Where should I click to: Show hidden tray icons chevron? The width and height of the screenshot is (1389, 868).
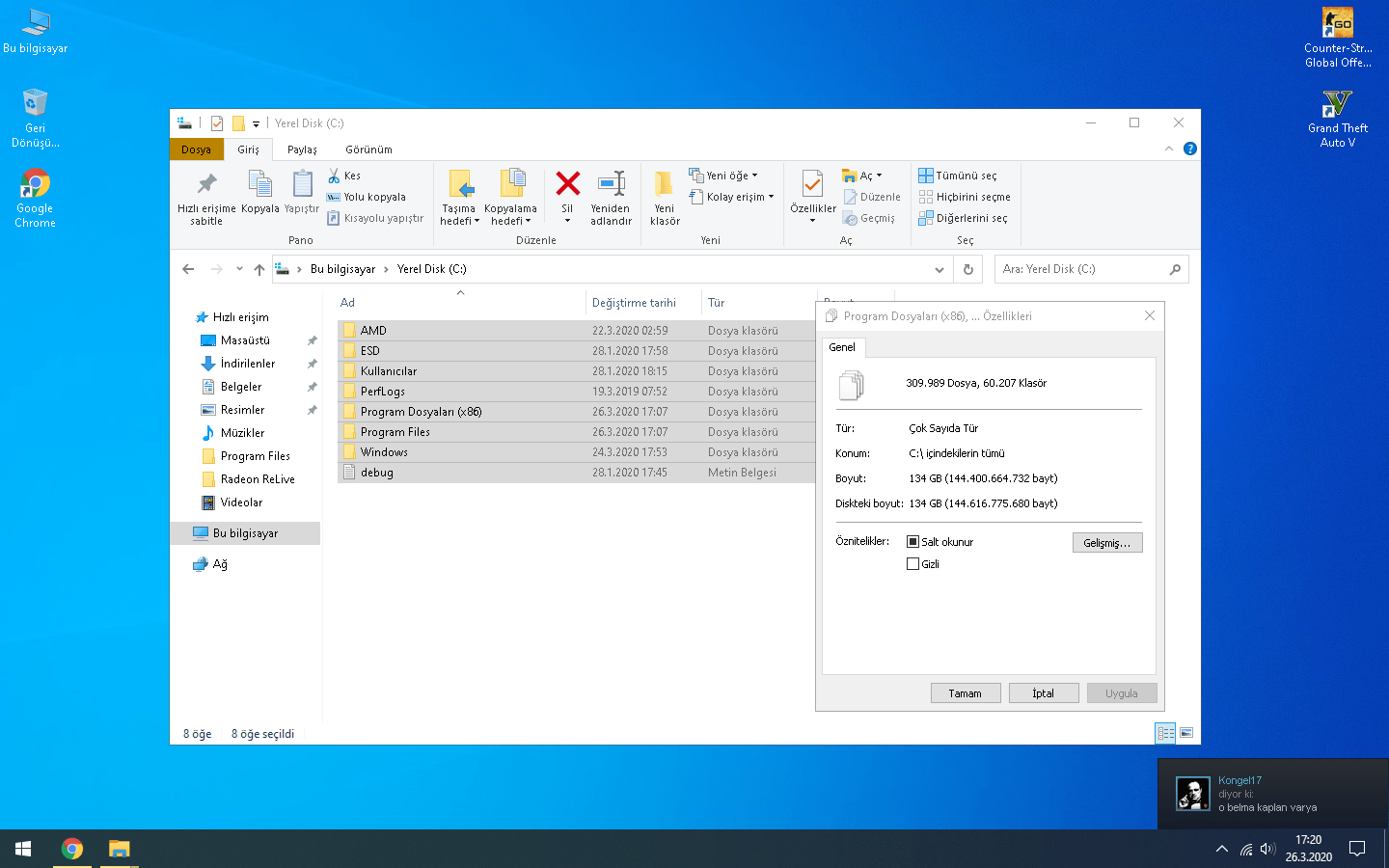tap(1222, 849)
